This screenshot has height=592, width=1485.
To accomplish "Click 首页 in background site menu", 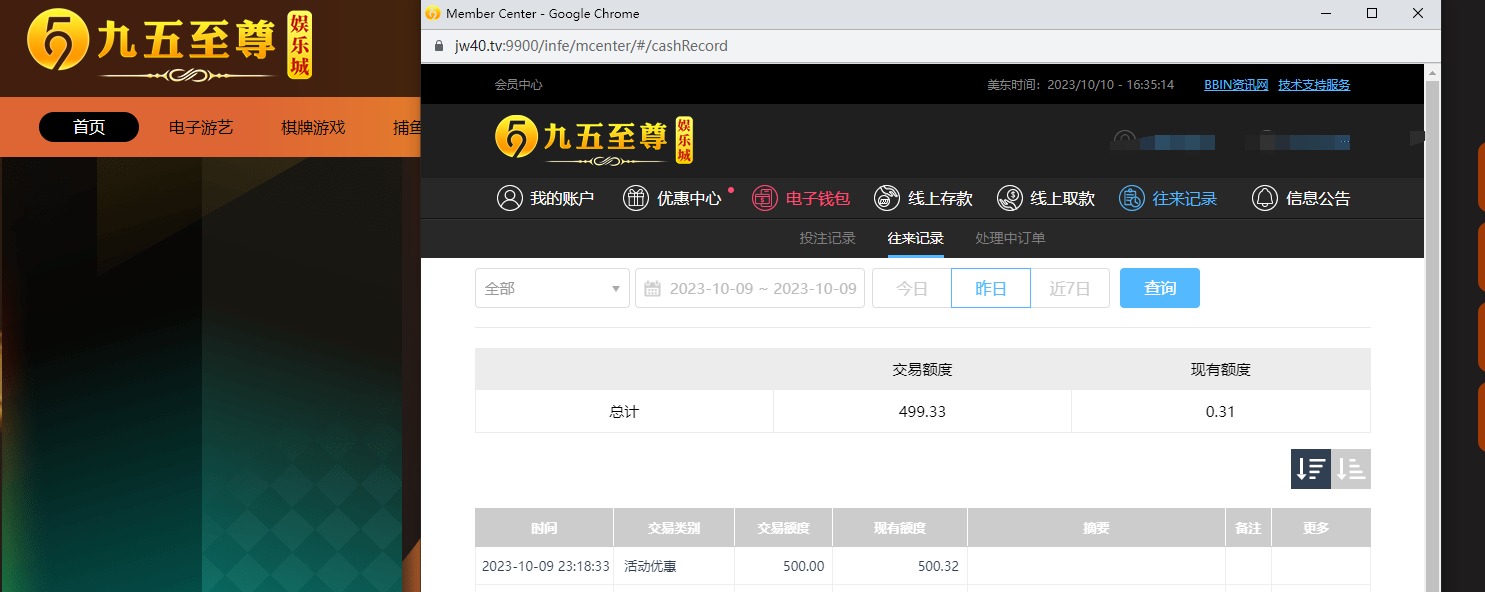I will (89, 127).
